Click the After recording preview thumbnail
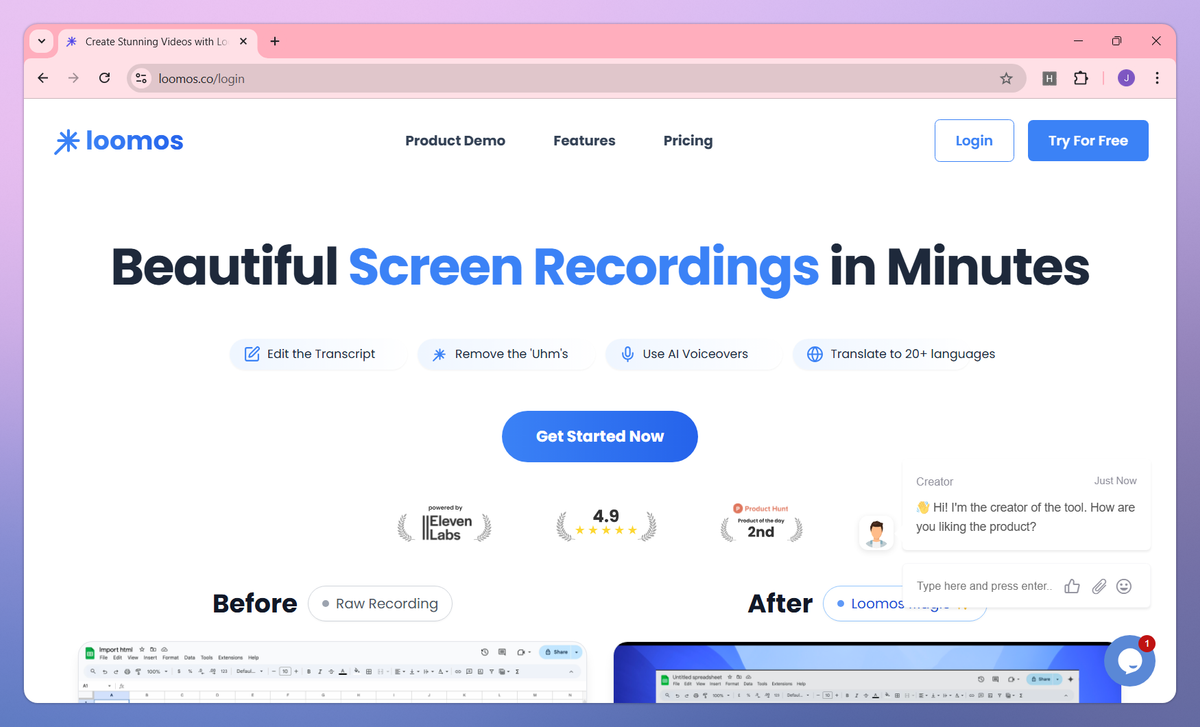Image resolution: width=1200 pixels, height=727 pixels. pos(867,672)
